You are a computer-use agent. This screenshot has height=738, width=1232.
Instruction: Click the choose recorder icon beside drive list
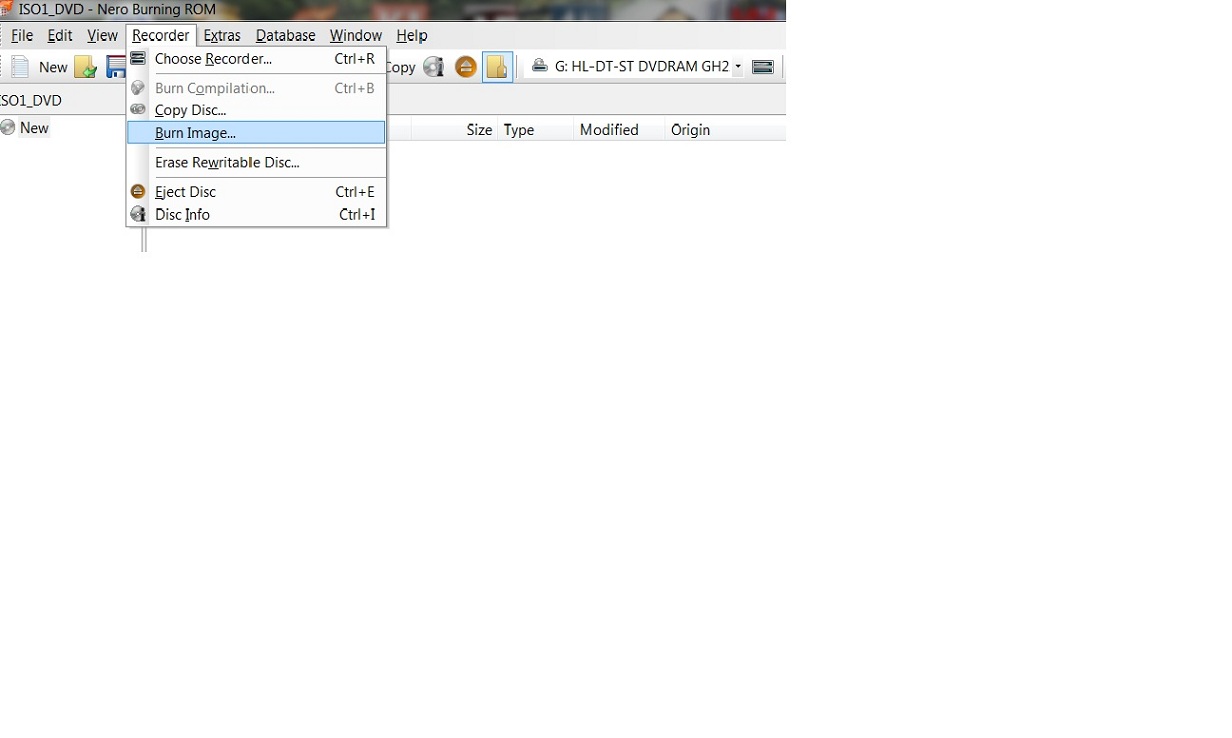(763, 67)
